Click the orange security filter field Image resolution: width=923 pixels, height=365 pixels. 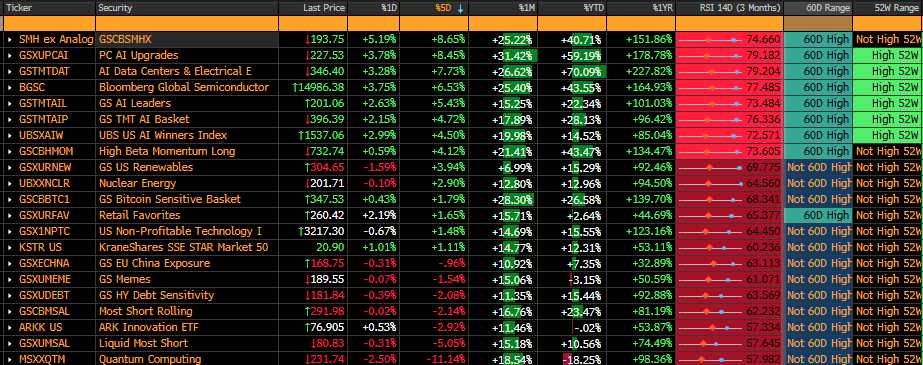coord(187,24)
